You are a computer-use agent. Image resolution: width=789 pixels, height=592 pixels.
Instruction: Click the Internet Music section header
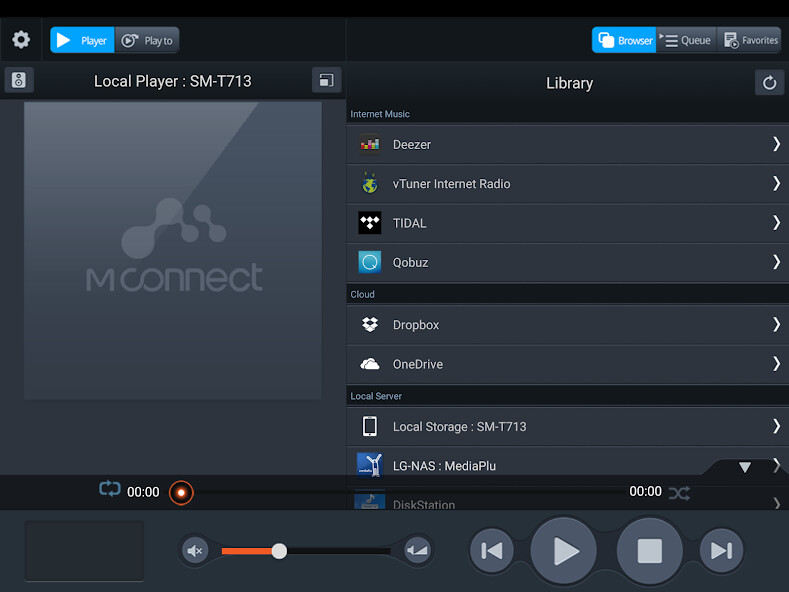pos(380,114)
